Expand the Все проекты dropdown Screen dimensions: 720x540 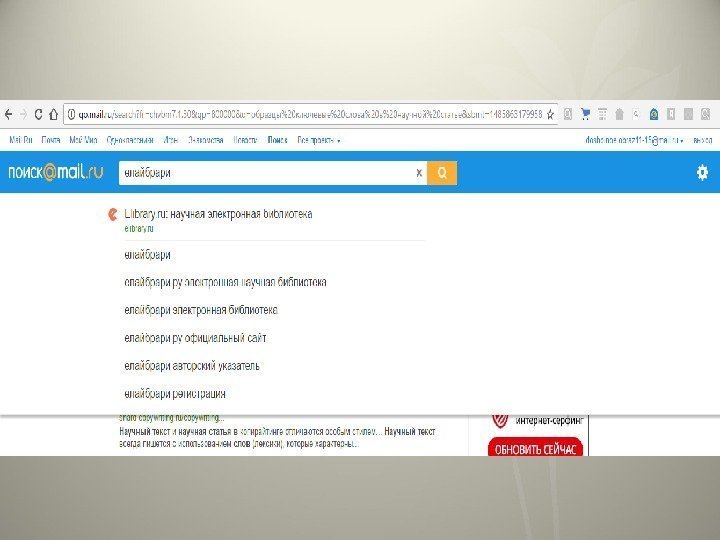pos(319,140)
